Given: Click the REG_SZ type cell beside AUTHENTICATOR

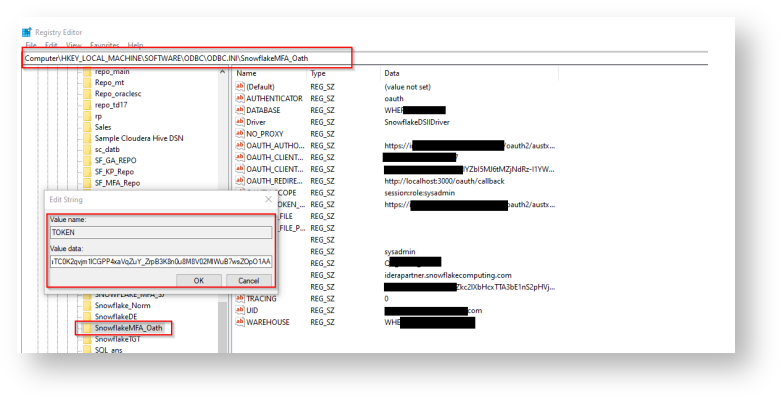Looking at the screenshot, I should 322,98.
